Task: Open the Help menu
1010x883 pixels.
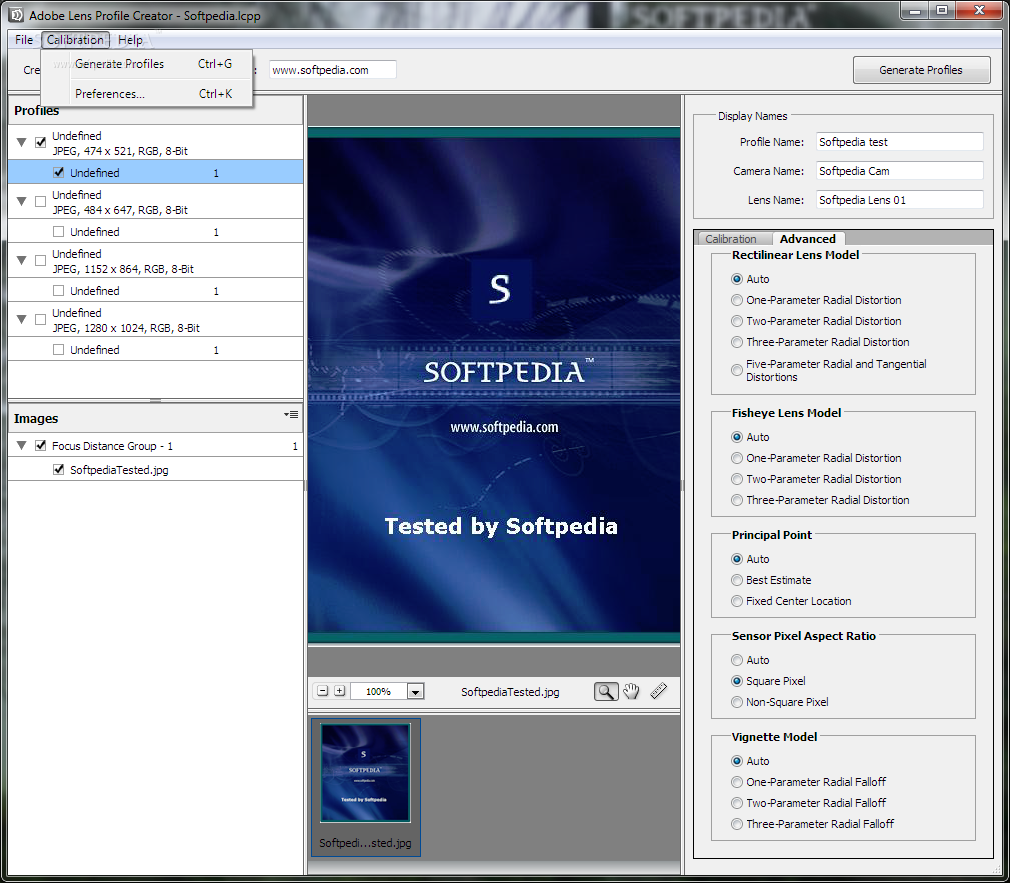Action: (130, 40)
